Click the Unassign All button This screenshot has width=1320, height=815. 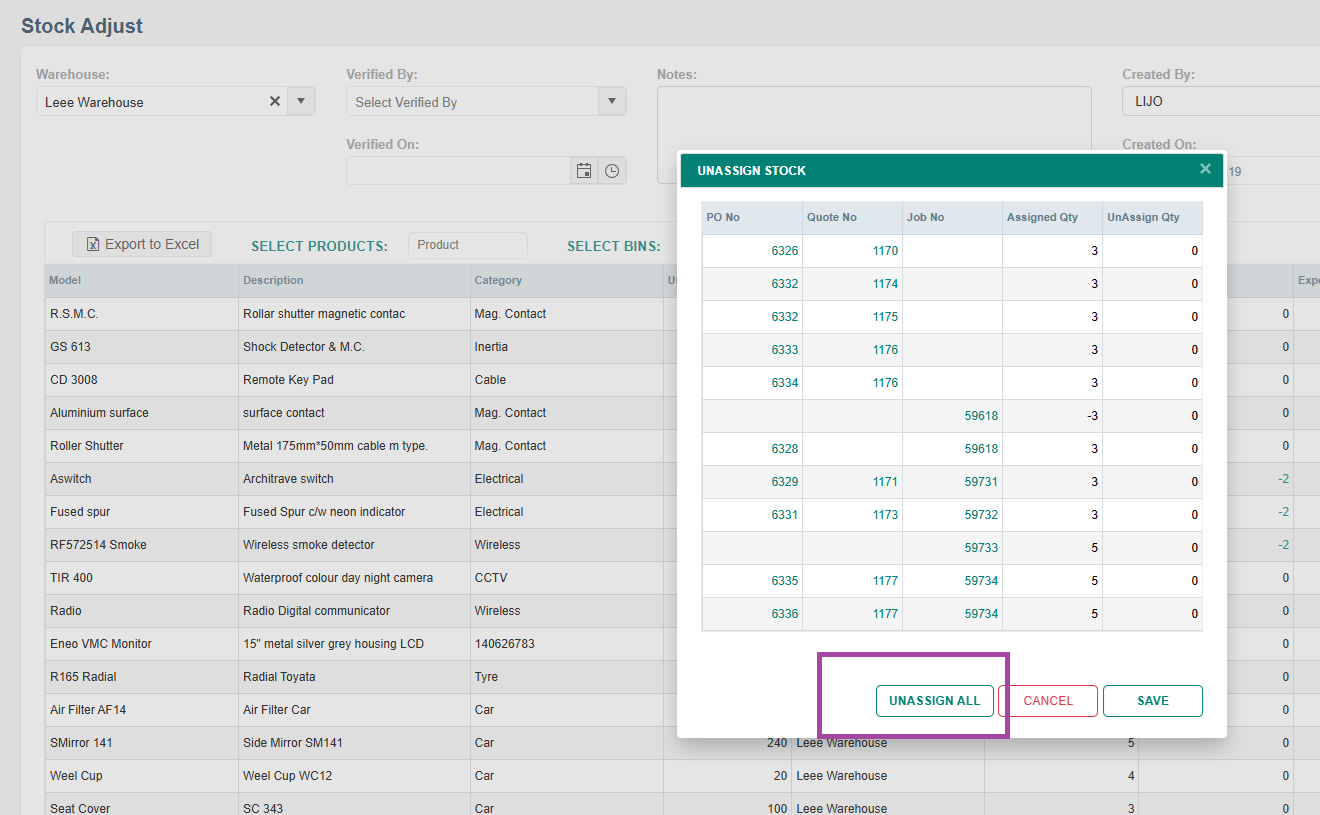click(935, 701)
